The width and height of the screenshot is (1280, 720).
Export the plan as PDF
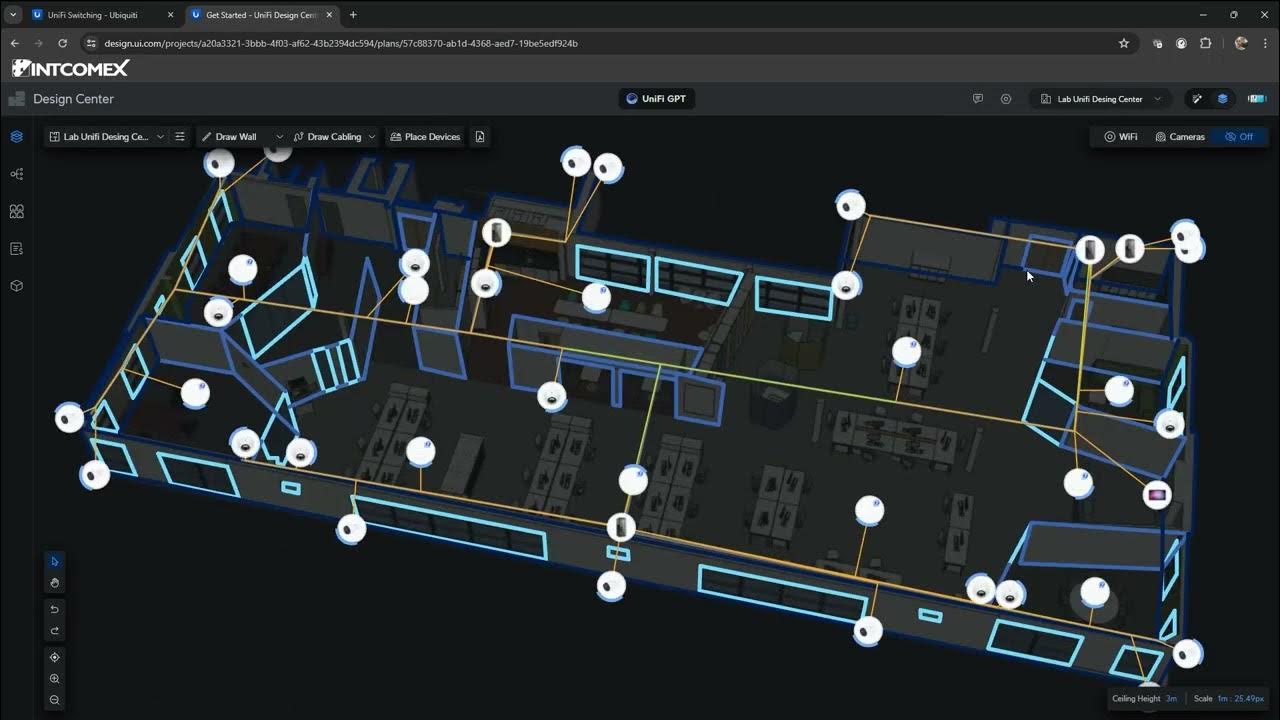click(480, 137)
